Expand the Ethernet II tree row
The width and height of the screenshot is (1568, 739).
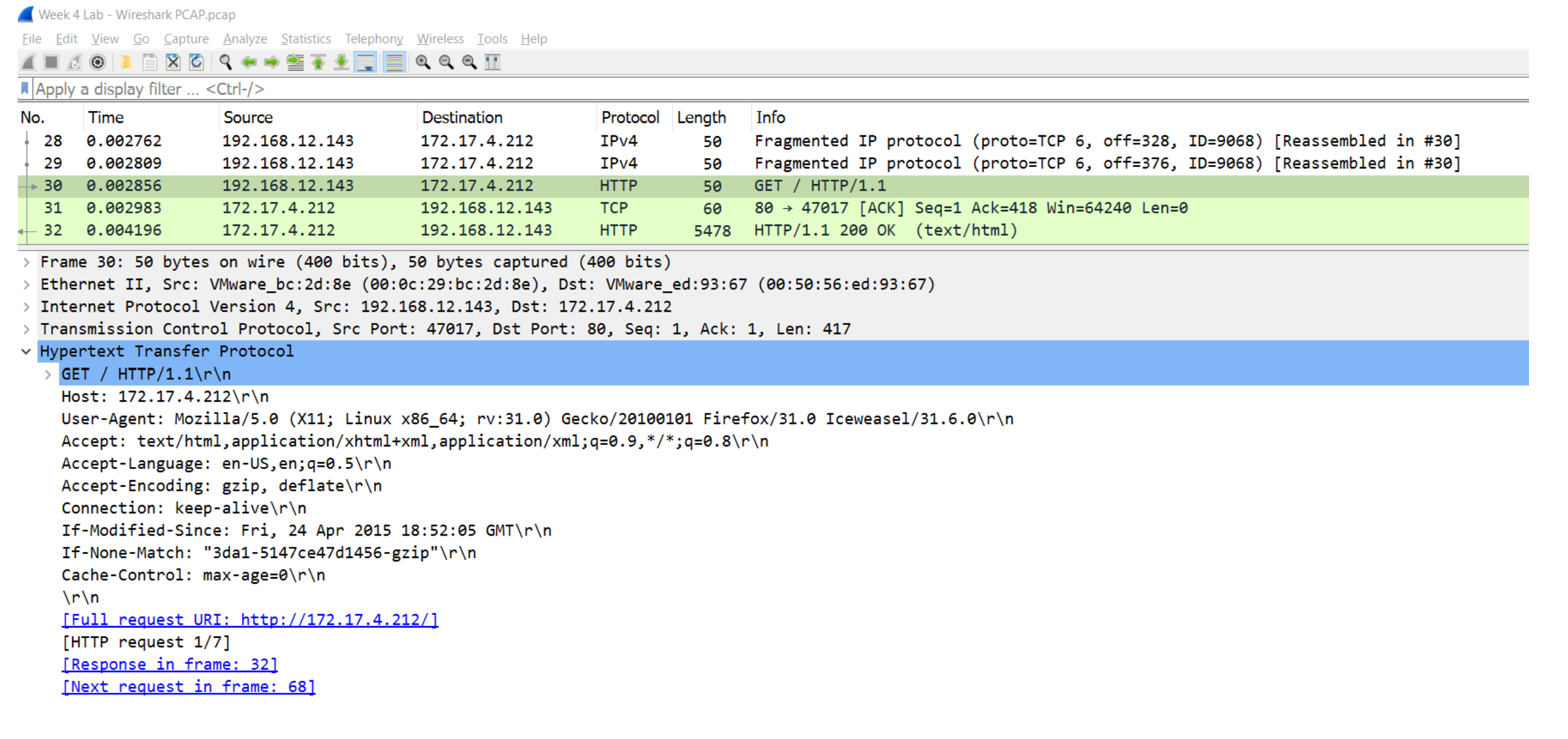coord(26,285)
